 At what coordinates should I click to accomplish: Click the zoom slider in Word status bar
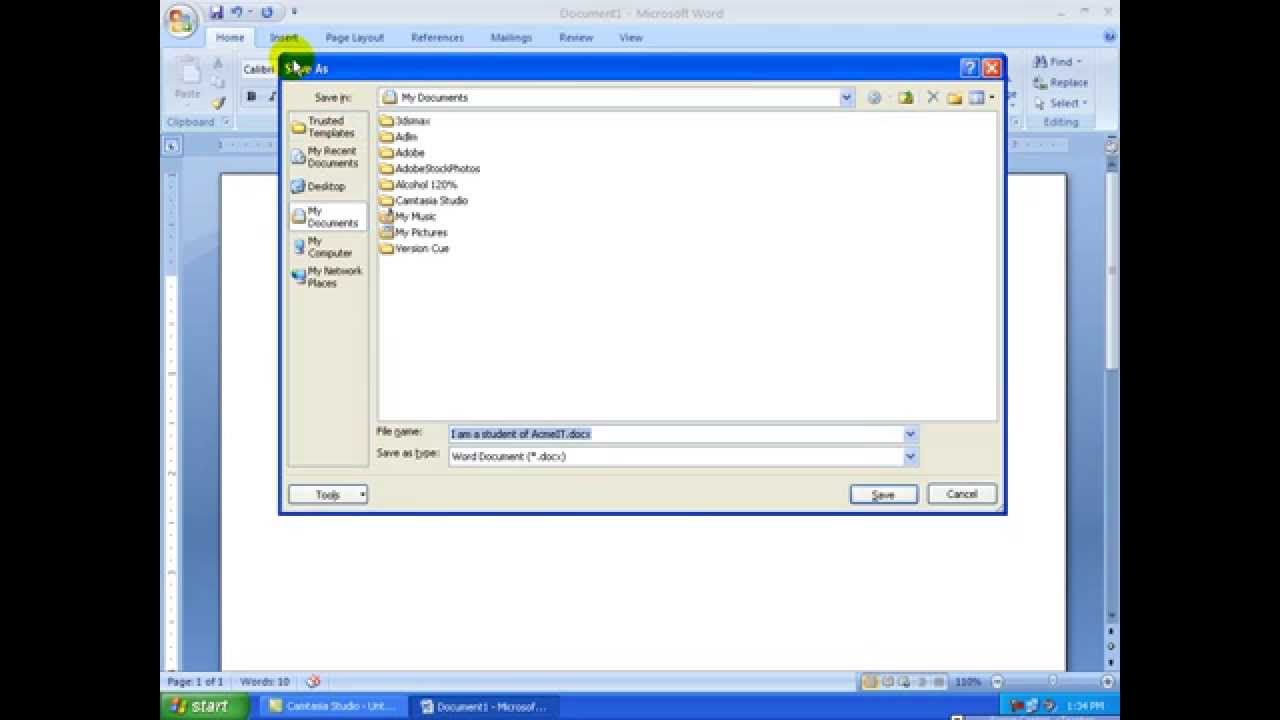[x=1051, y=682]
